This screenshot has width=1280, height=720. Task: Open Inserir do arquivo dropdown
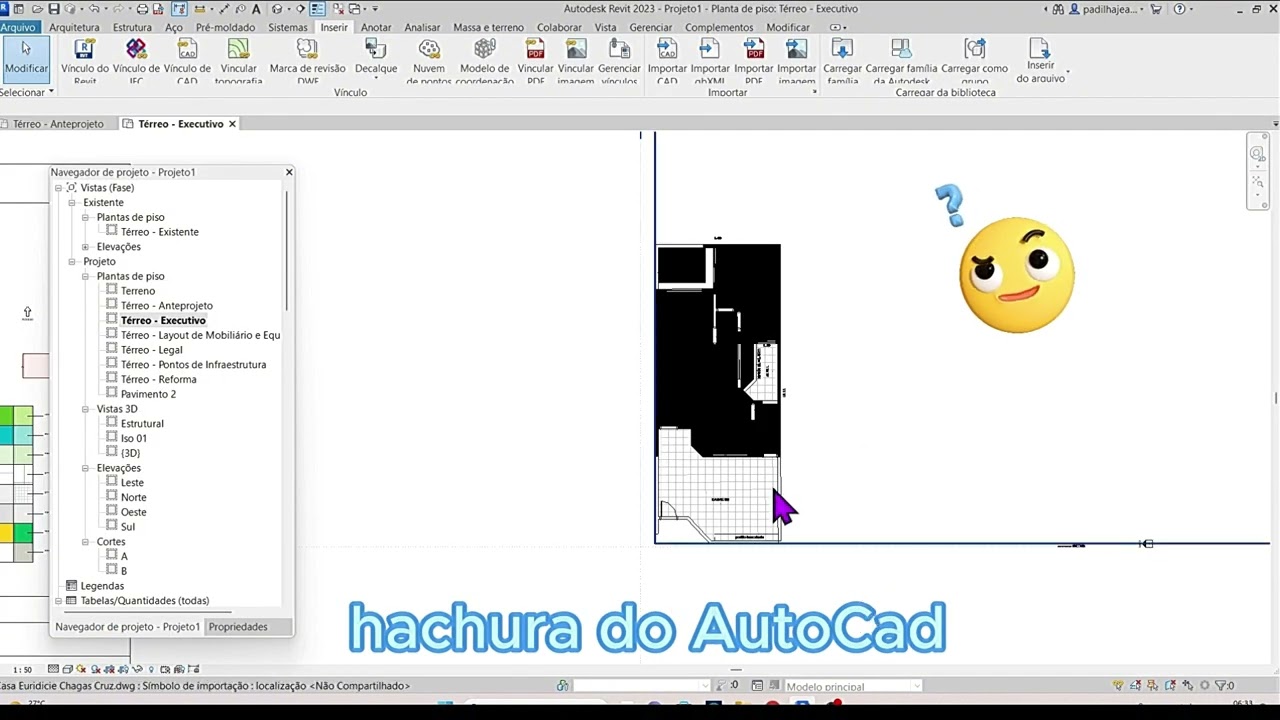click(1068, 72)
